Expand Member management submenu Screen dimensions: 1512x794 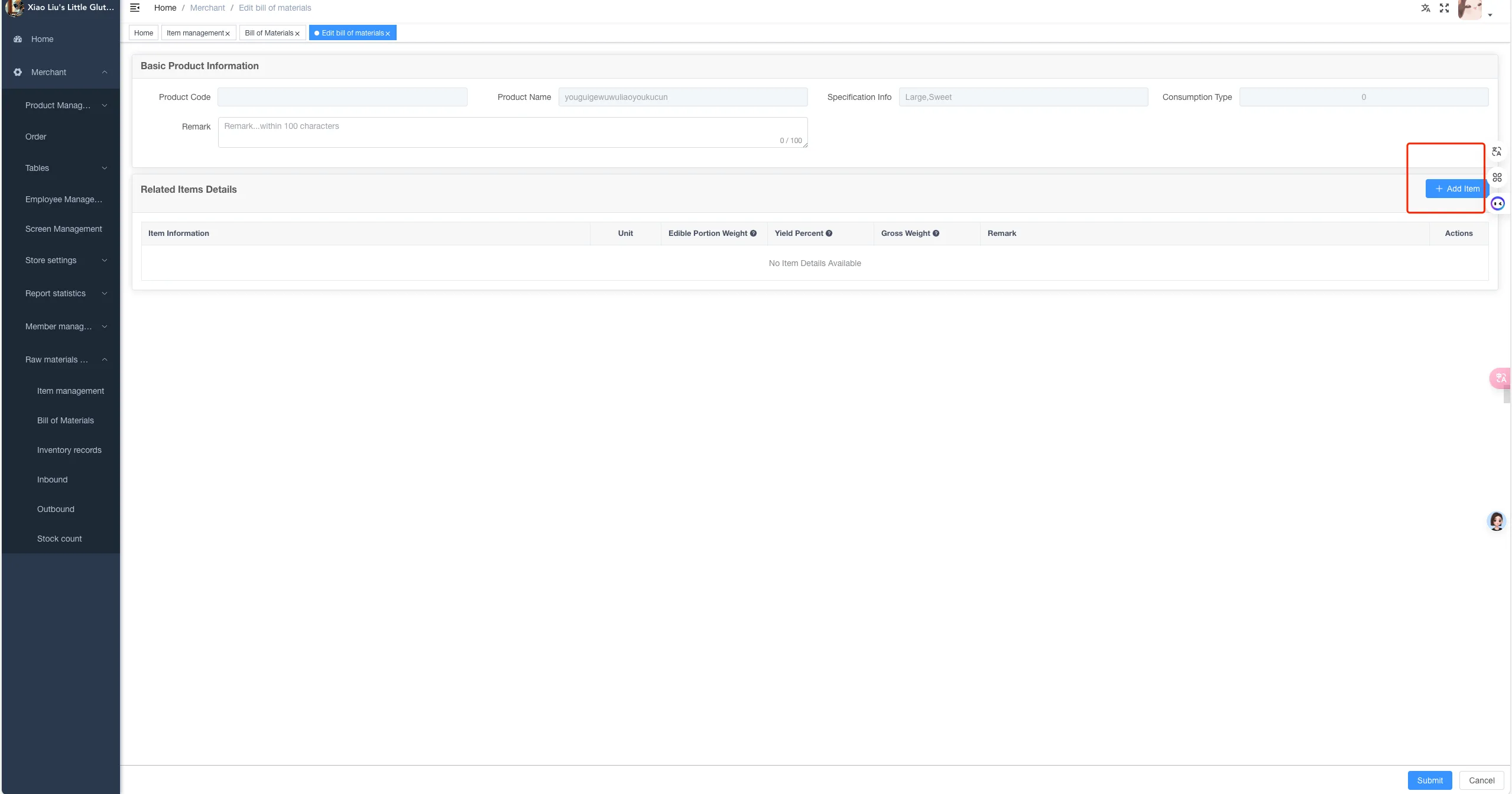point(105,326)
